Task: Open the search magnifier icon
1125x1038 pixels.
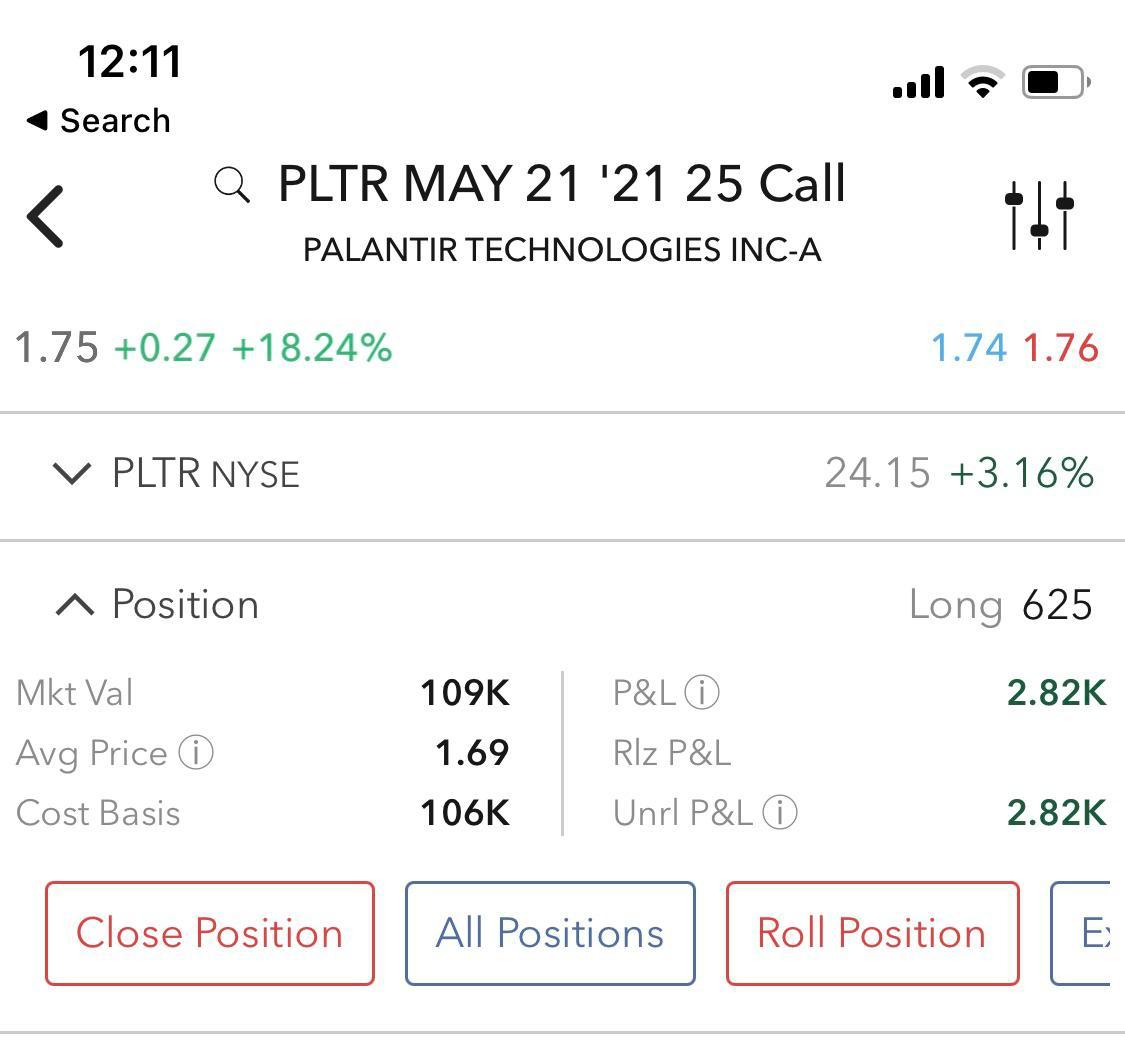Action: point(230,184)
